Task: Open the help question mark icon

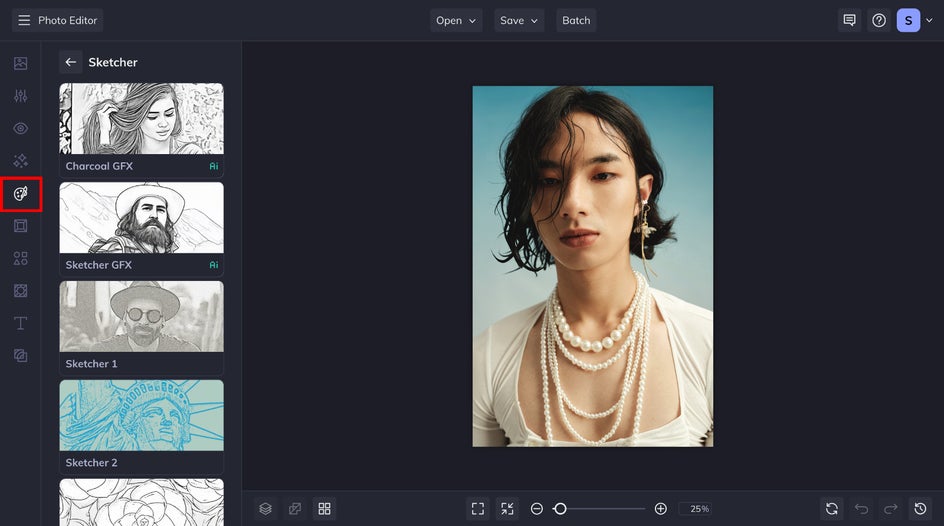Action: click(879, 20)
